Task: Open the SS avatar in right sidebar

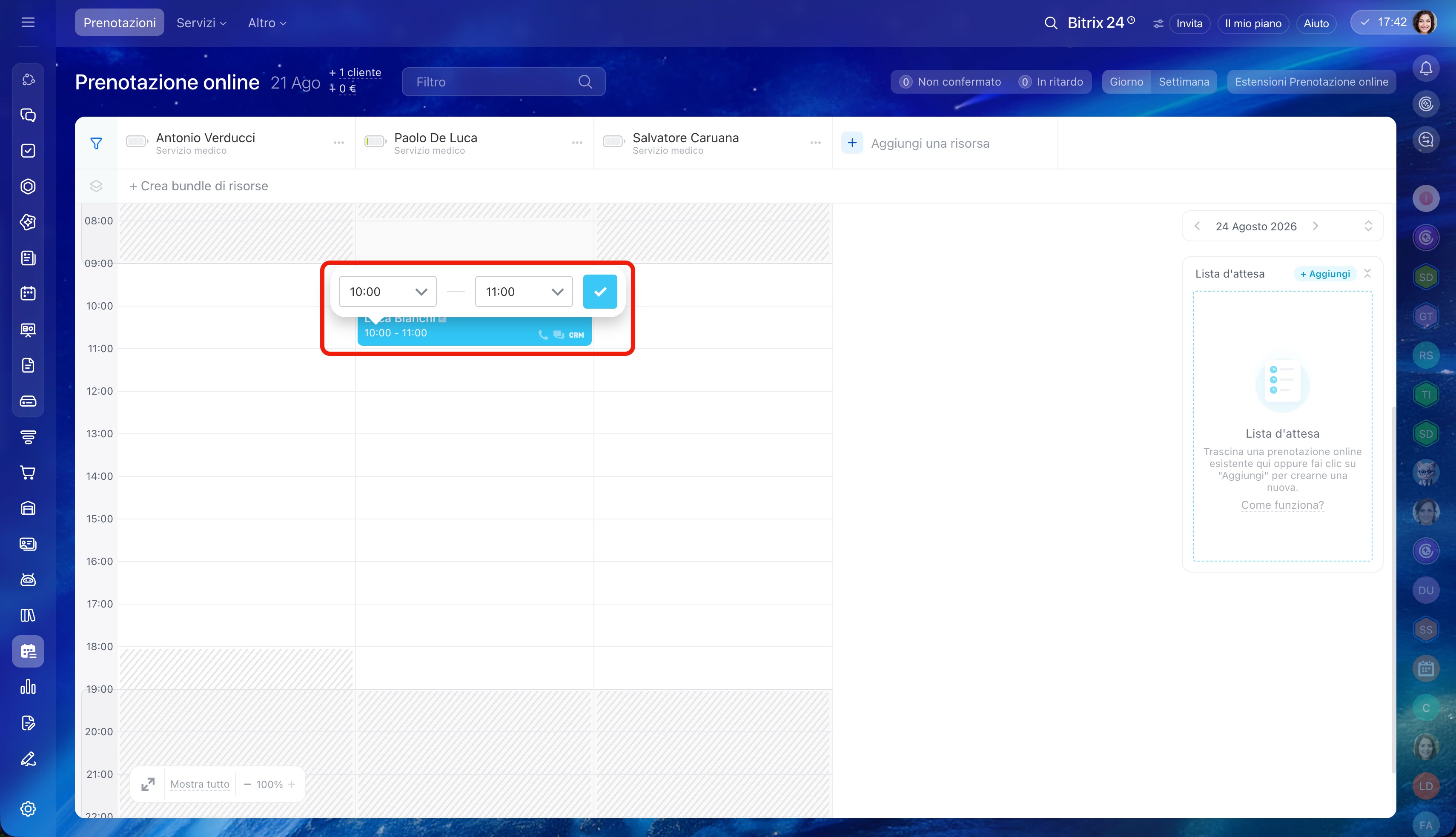Action: point(1425,630)
